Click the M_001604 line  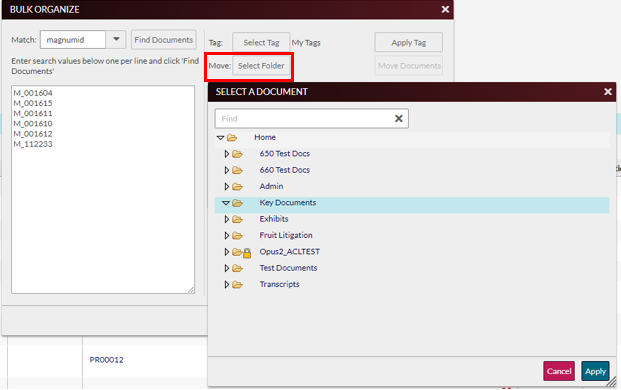click(33, 93)
